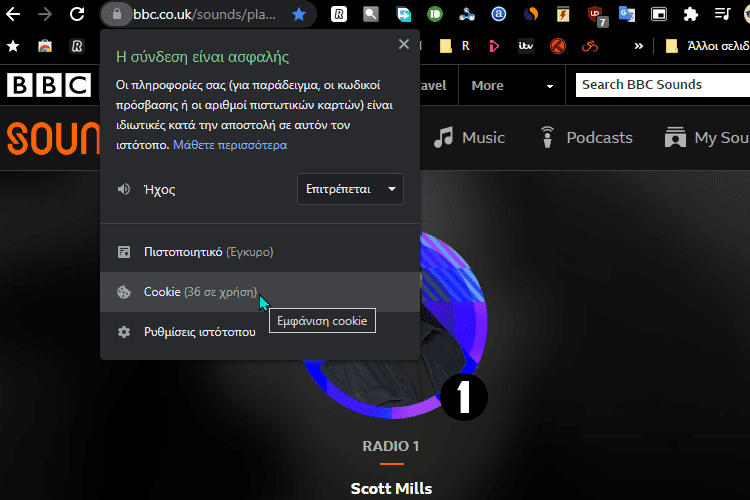Open the white R extension icon
The width and height of the screenshot is (750, 500).
click(x=339, y=14)
